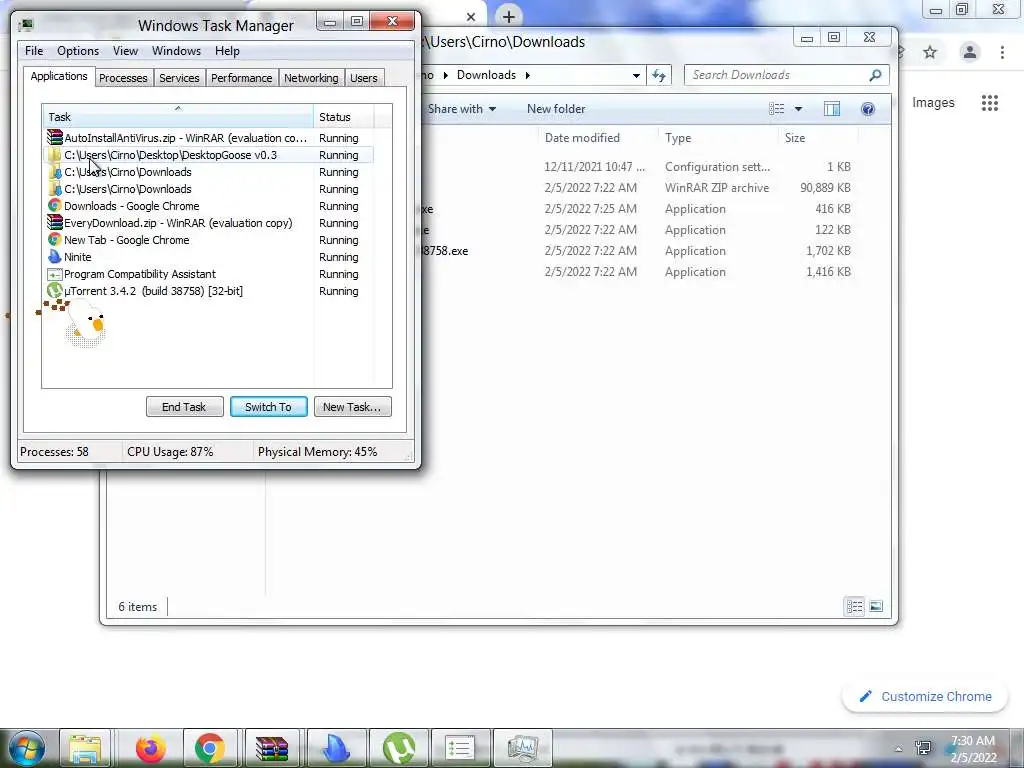Viewport: 1024px width, 768px height.
Task: Sort by Date modified column in Explorer
Action: click(x=598, y=138)
